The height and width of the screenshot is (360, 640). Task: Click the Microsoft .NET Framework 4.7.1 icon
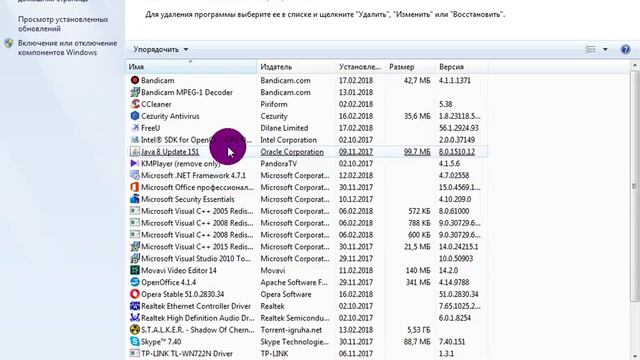[x=135, y=175]
